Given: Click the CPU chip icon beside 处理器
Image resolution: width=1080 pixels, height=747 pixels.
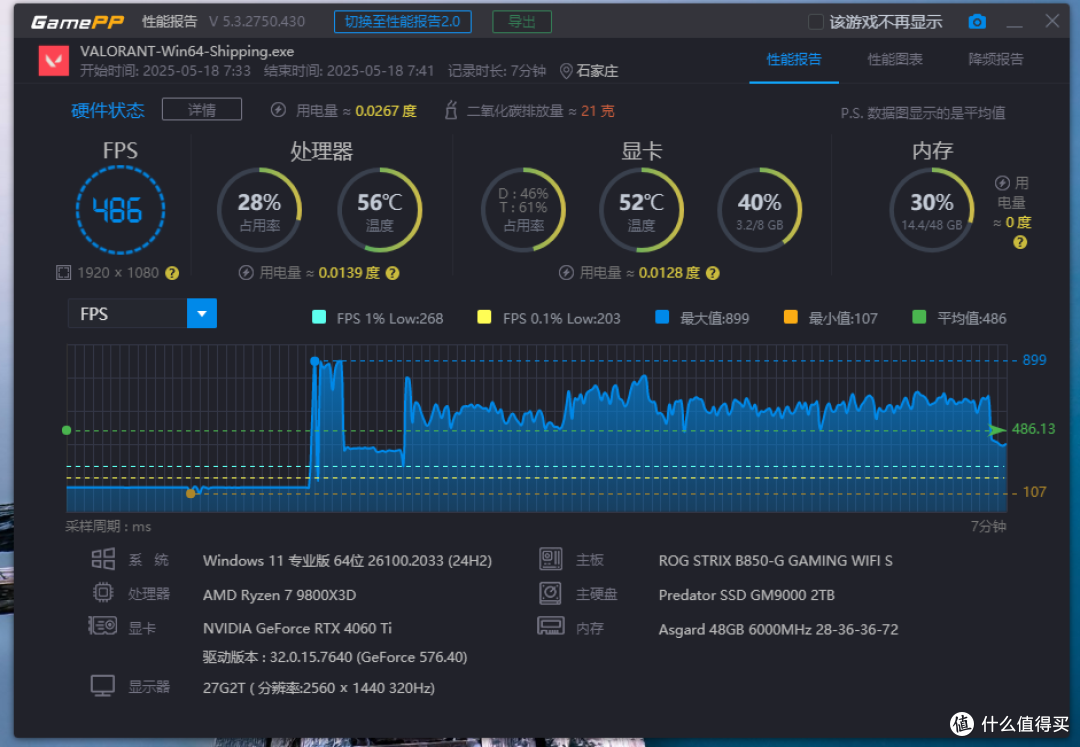Looking at the screenshot, I should click(x=103, y=592).
